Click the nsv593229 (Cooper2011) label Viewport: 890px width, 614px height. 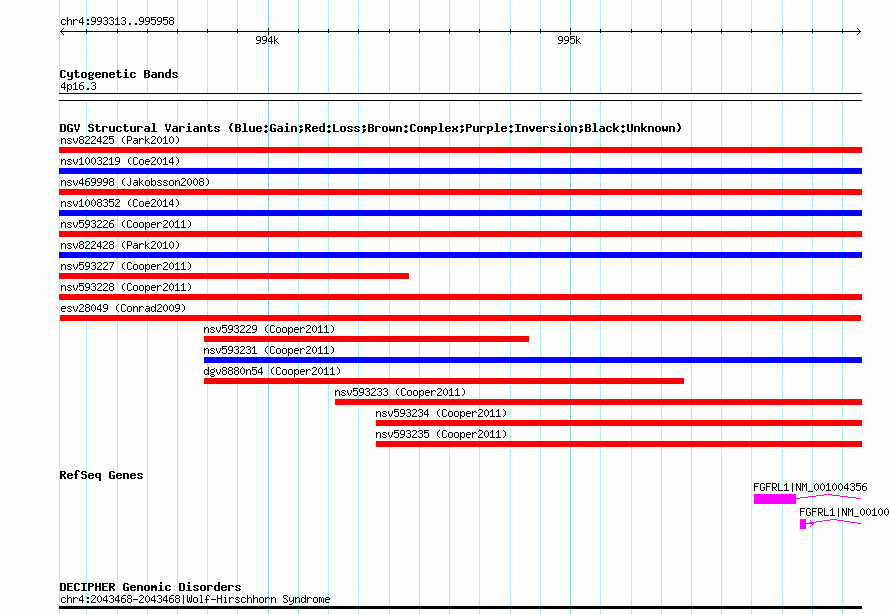click(269, 329)
